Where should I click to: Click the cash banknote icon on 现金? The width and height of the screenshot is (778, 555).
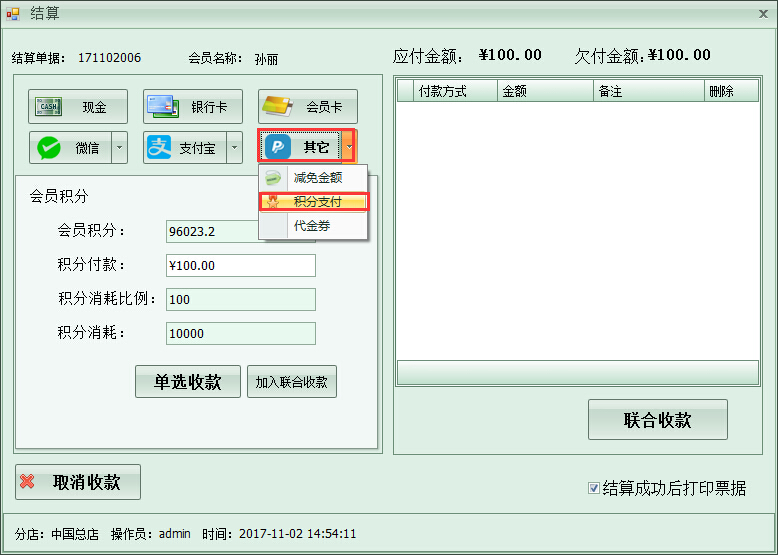[x=48, y=107]
